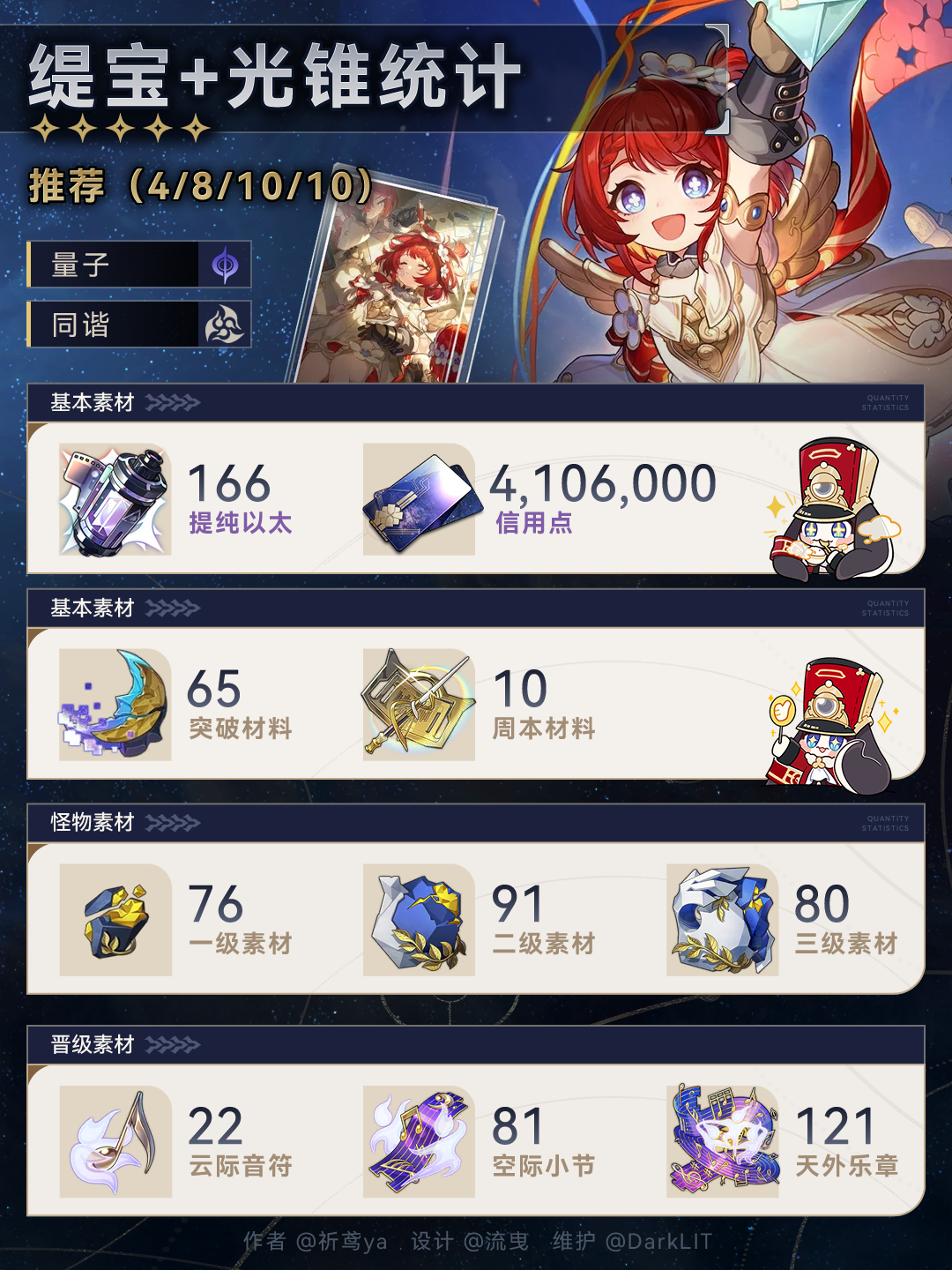Select the 量子 element label

80,265
